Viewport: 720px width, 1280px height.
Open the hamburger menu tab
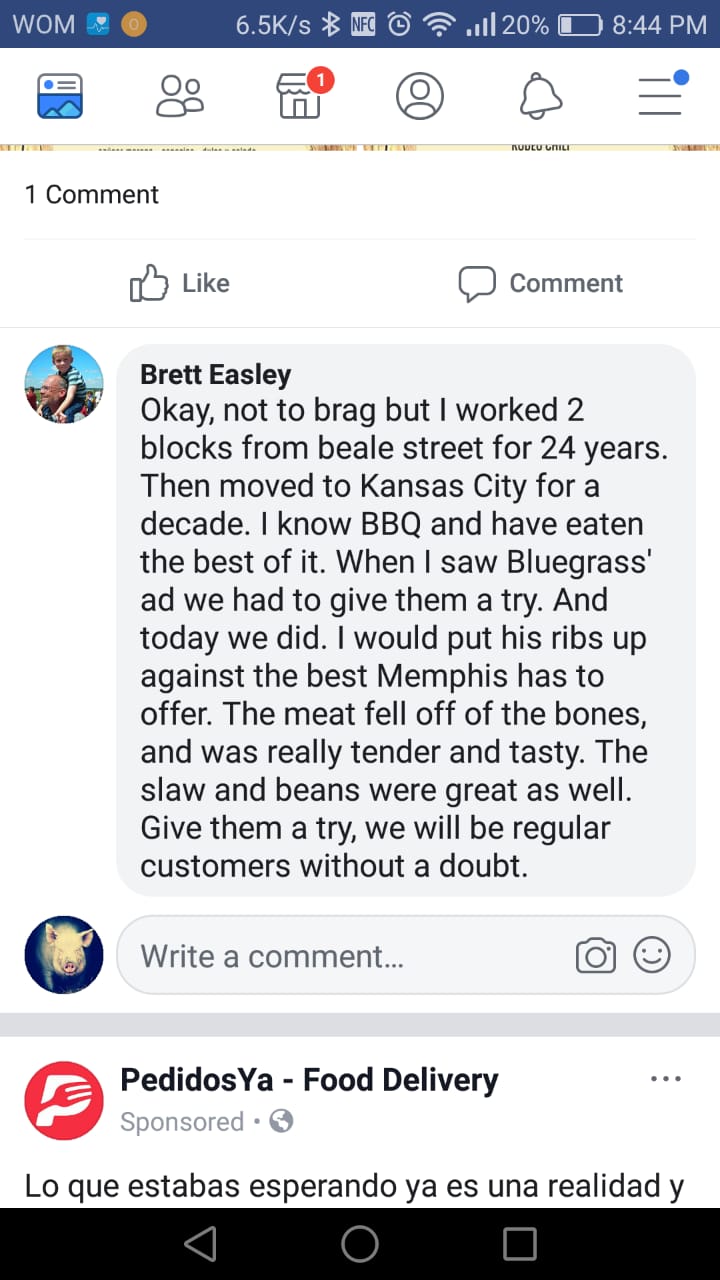660,96
